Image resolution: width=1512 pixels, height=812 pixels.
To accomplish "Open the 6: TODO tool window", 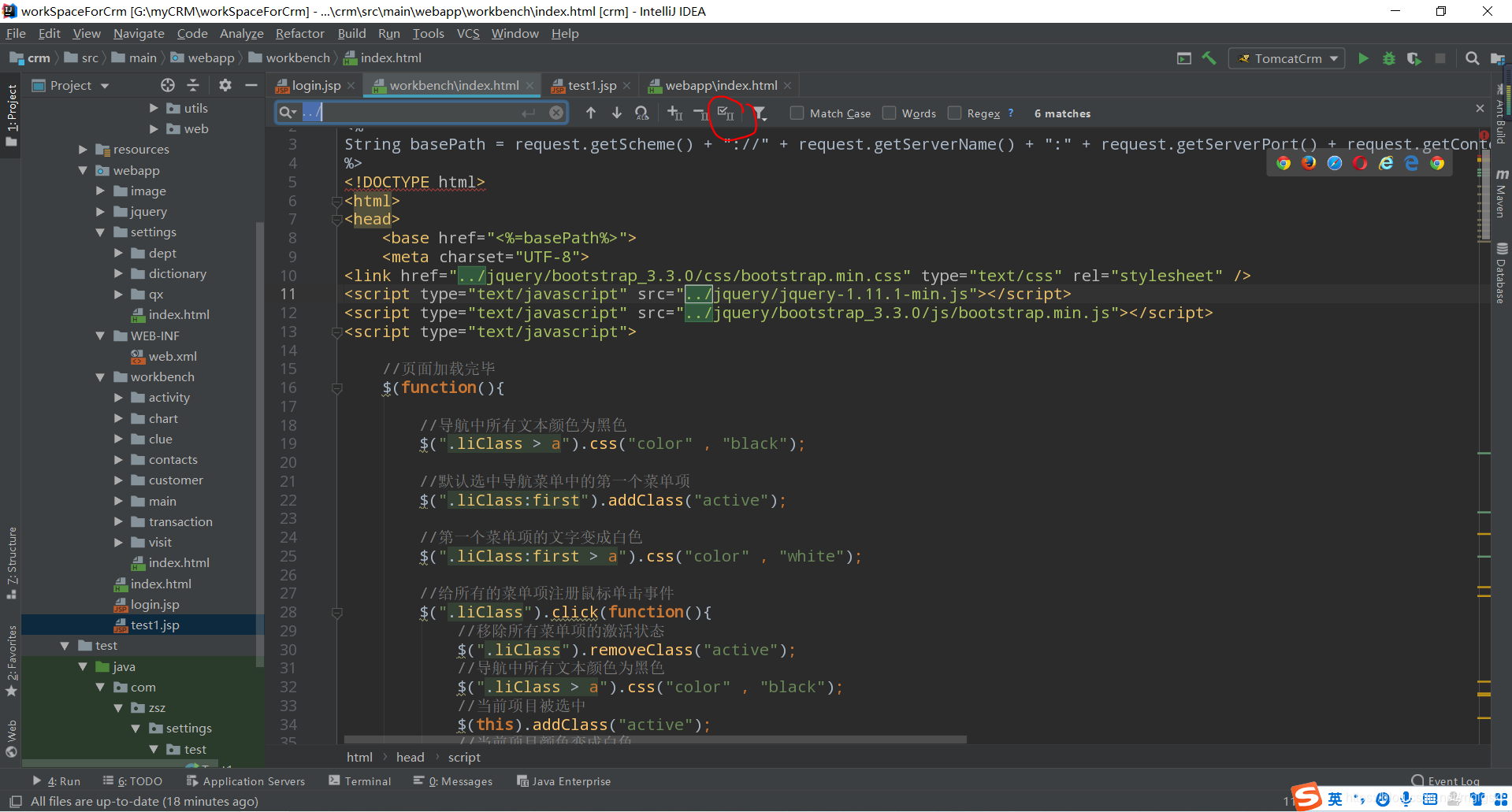I will coord(132,780).
